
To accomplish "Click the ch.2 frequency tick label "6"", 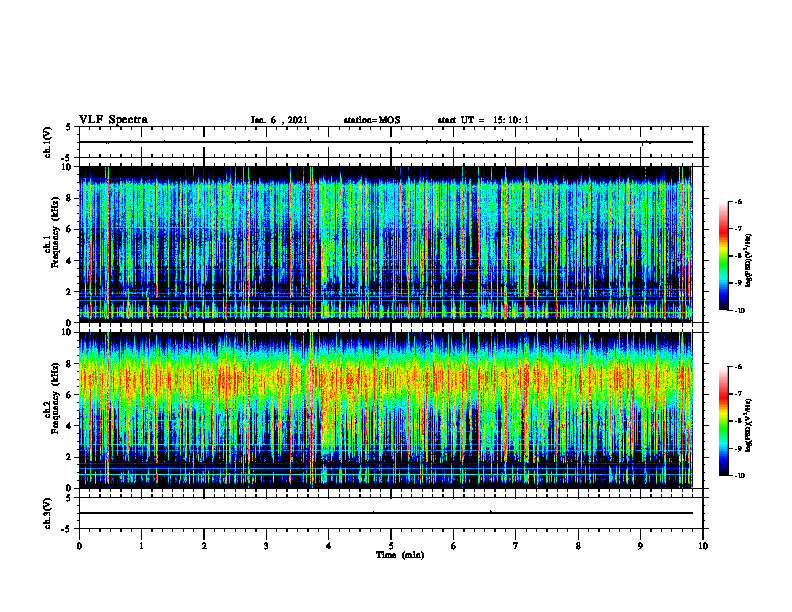I will (x=70, y=395).
